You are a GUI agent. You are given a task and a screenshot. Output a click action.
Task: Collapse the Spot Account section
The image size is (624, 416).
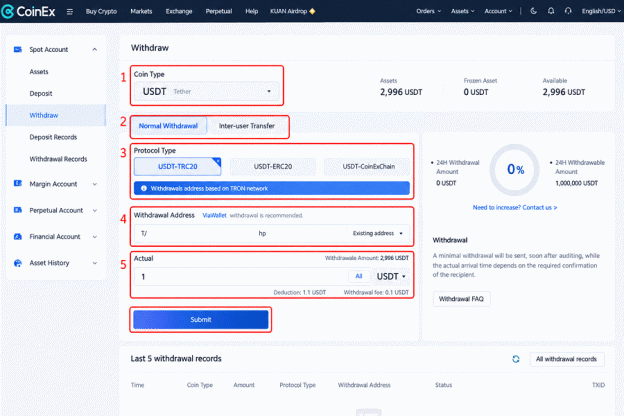[95, 49]
